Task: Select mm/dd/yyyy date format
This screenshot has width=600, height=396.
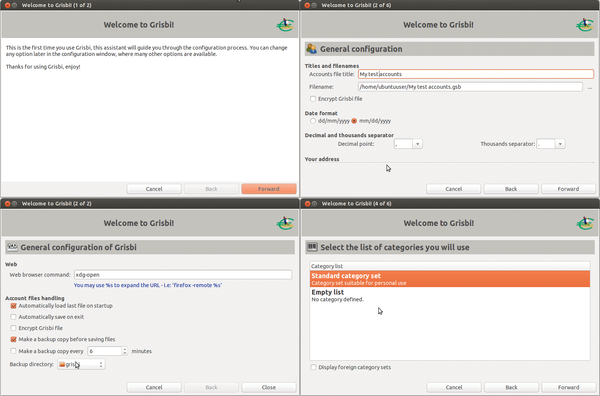Action: (x=354, y=121)
